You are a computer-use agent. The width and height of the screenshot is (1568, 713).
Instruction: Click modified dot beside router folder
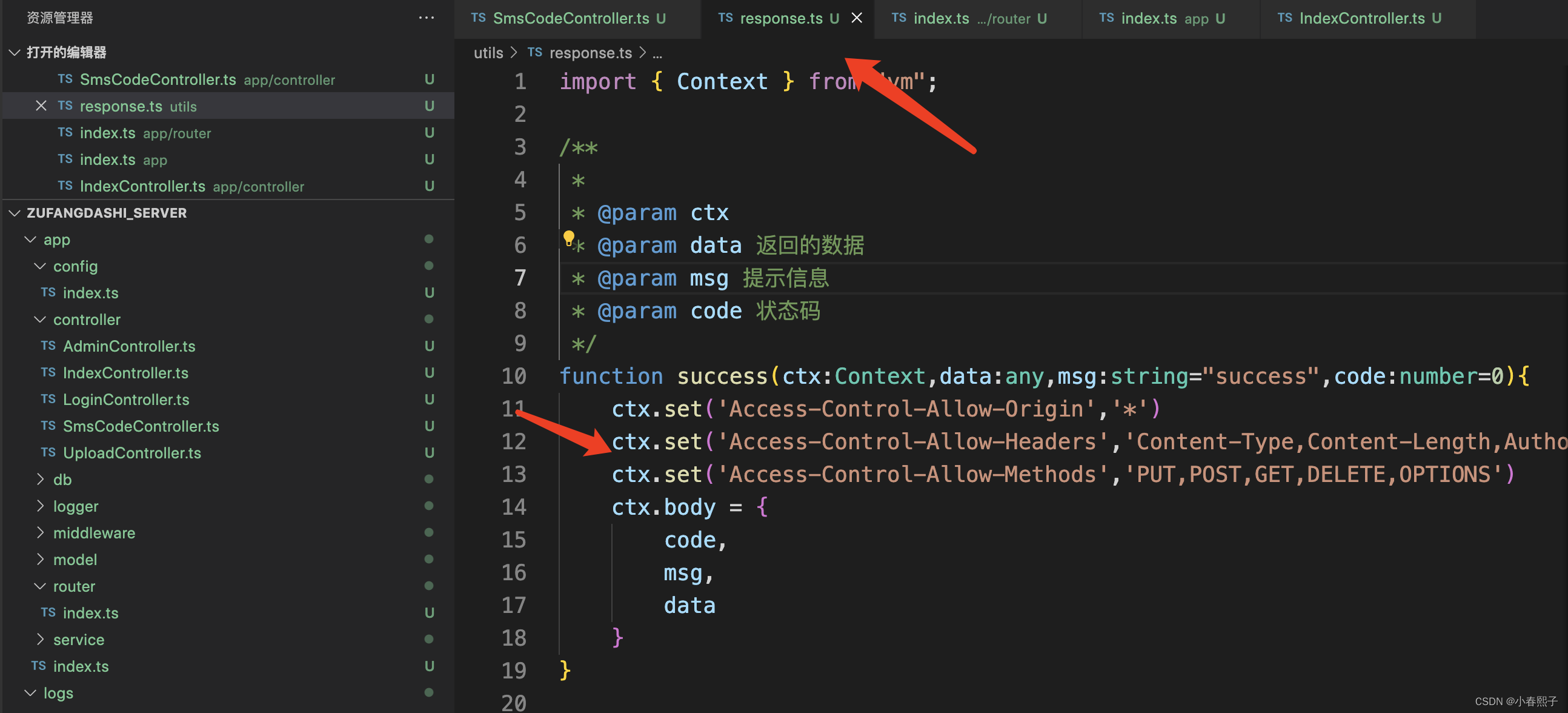pyautogui.click(x=429, y=586)
